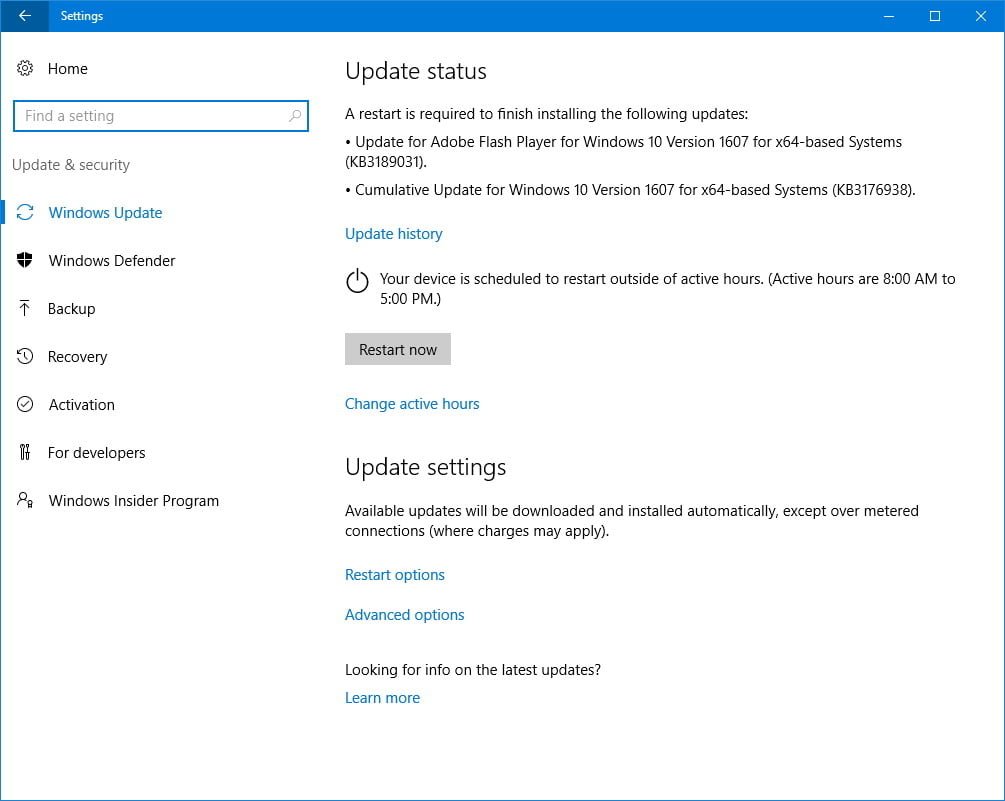Click the Backup upload arrow icon
The image size is (1005, 801).
(x=25, y=309)
